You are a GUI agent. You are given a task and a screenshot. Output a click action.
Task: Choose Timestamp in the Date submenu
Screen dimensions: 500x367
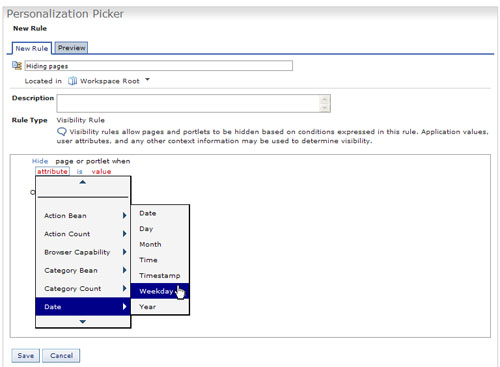[x=160, y=276]
